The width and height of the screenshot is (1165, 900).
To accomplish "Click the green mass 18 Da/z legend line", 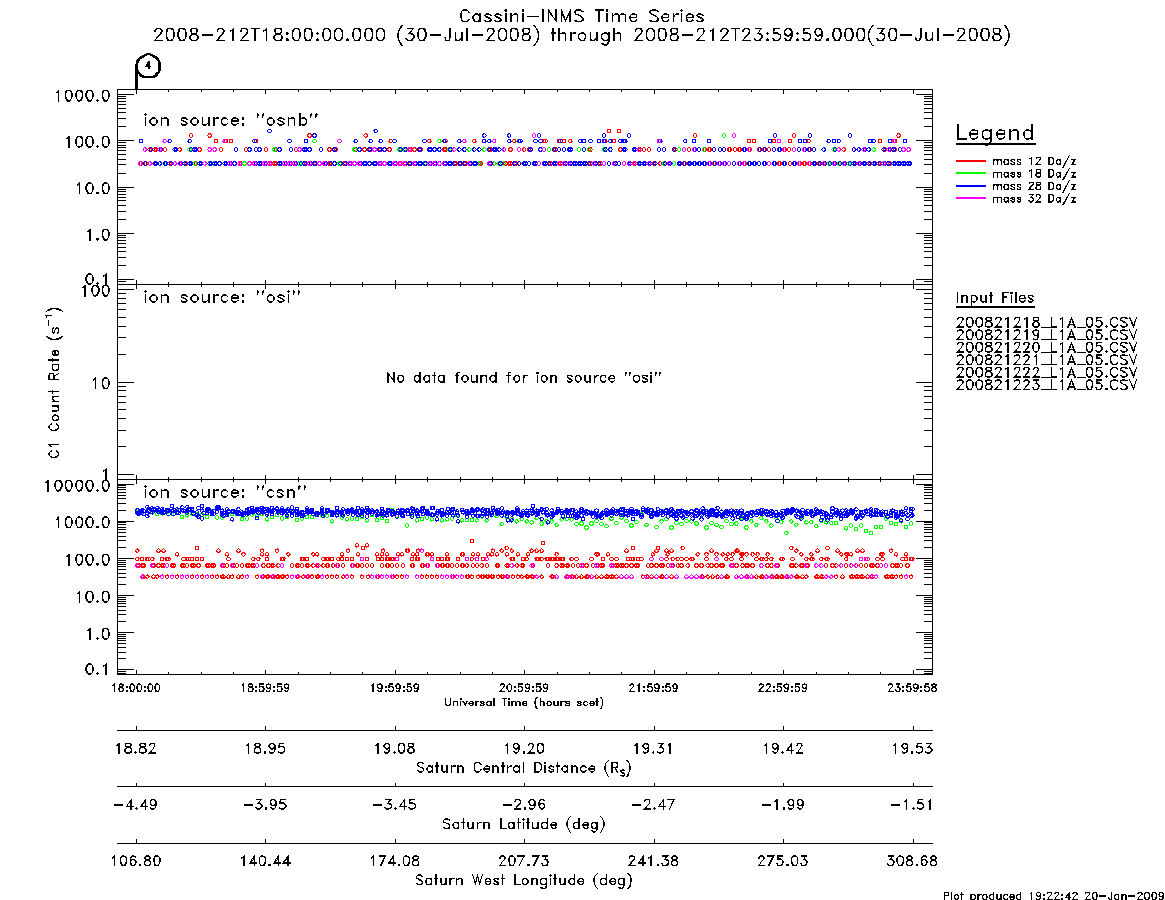I will pyautogui.click(x=970, y=173).
